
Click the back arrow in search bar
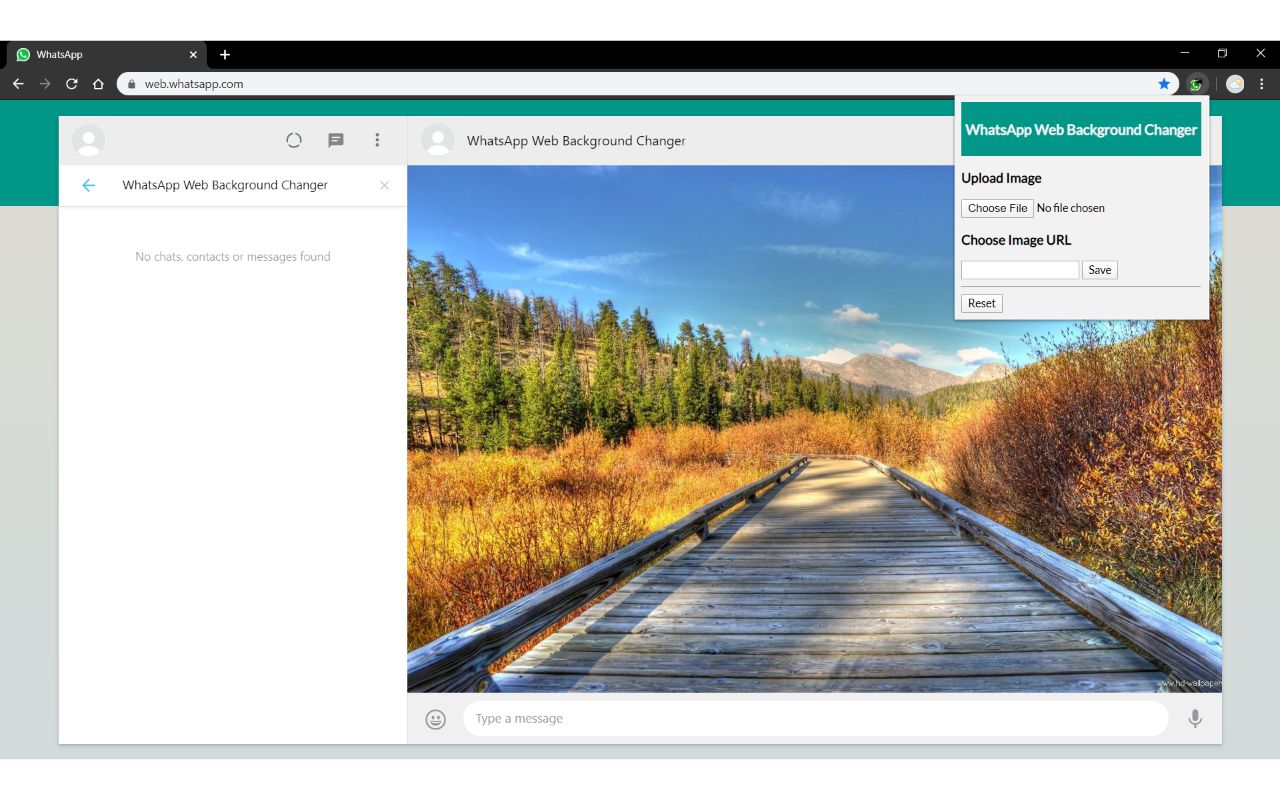coord(89,185)
